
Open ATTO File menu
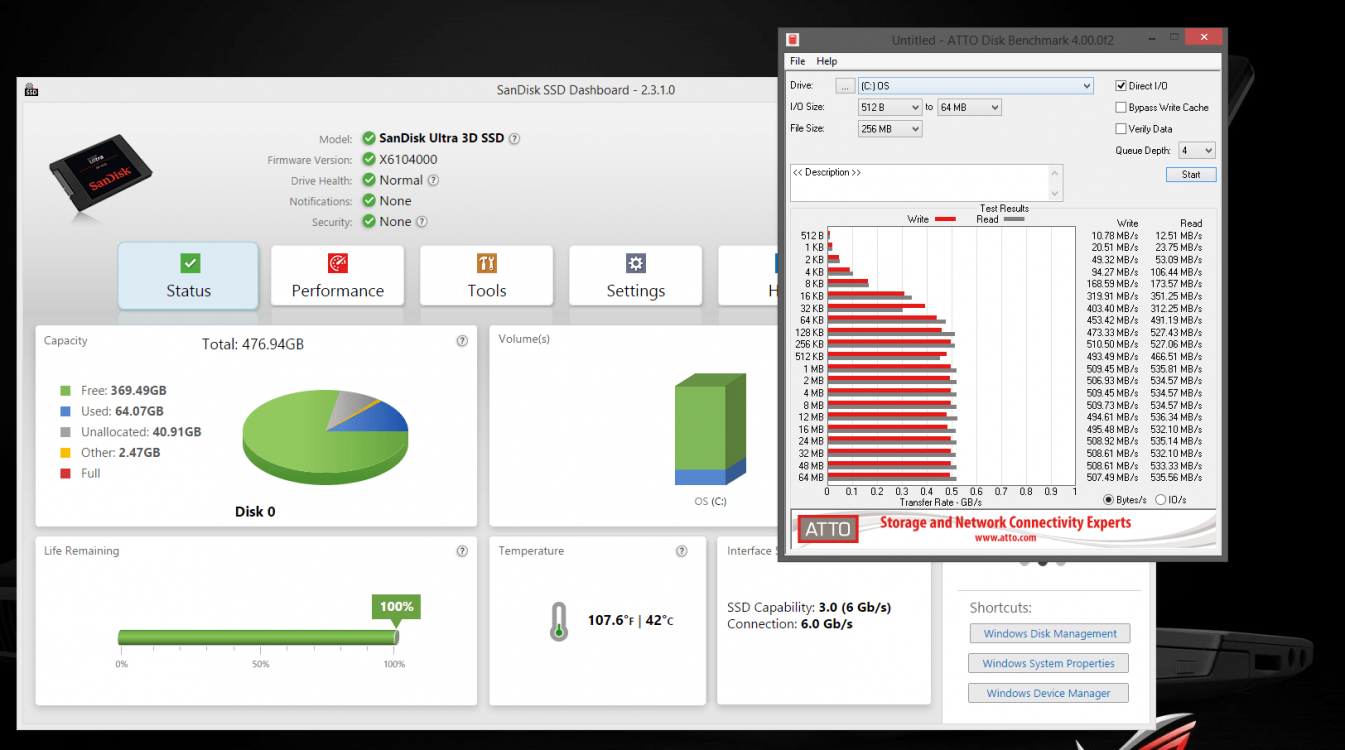pyautogui.click(x=797, y=61)
